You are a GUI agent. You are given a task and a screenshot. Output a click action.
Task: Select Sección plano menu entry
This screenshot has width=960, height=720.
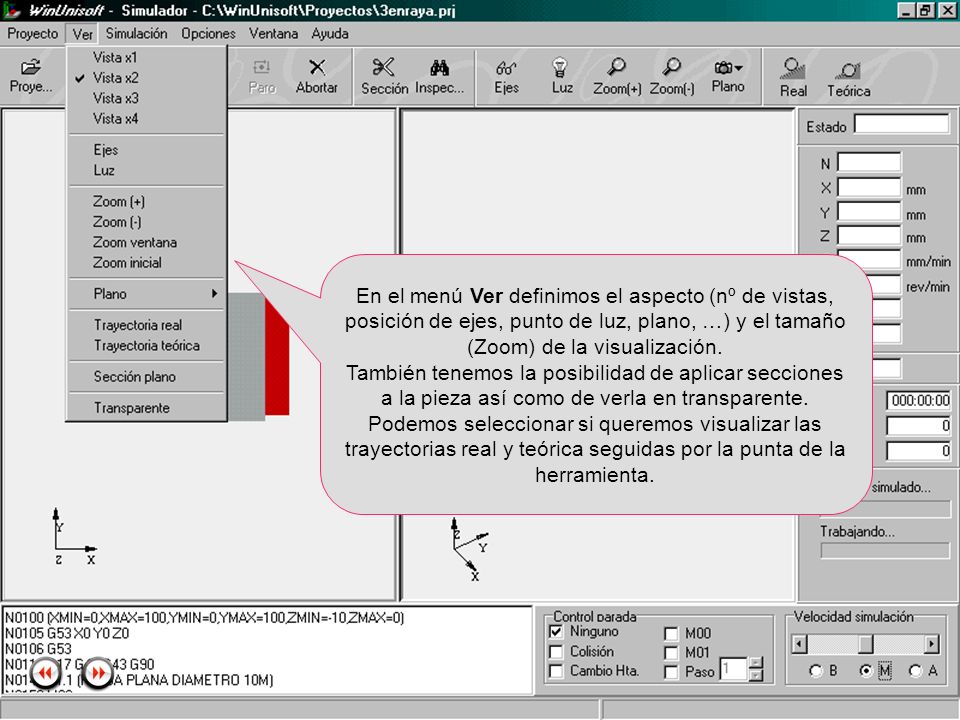[146, 377]
